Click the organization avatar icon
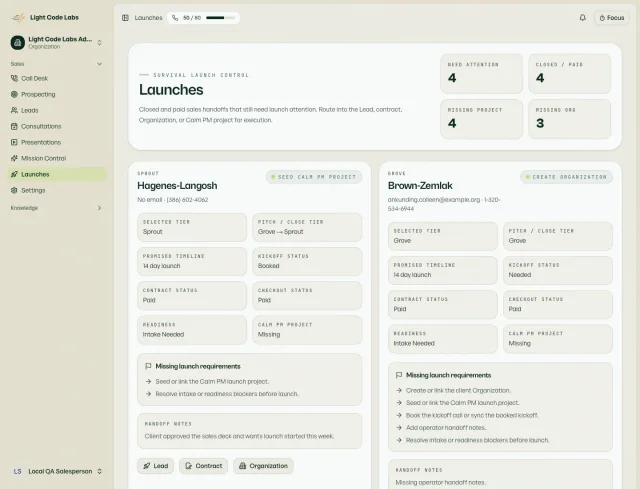The image size is (640, 489). [x=18, y=42]
